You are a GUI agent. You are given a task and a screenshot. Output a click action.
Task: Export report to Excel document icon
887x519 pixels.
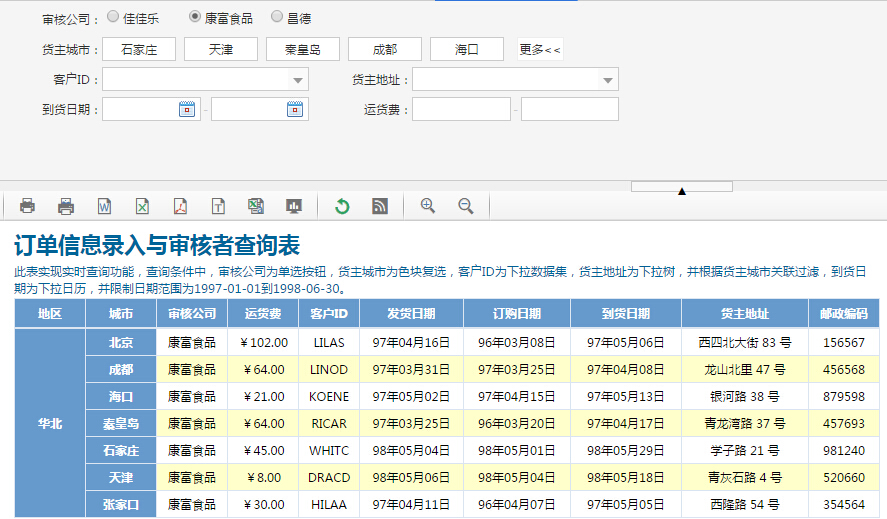click(142, 206)
